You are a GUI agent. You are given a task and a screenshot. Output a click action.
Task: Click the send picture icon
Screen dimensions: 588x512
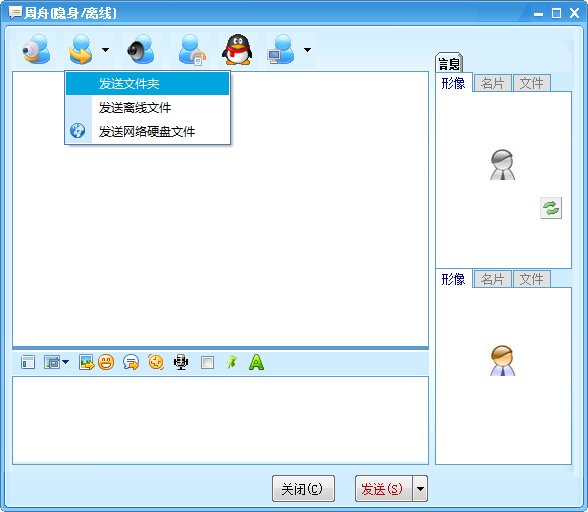(x=86, y=362)
